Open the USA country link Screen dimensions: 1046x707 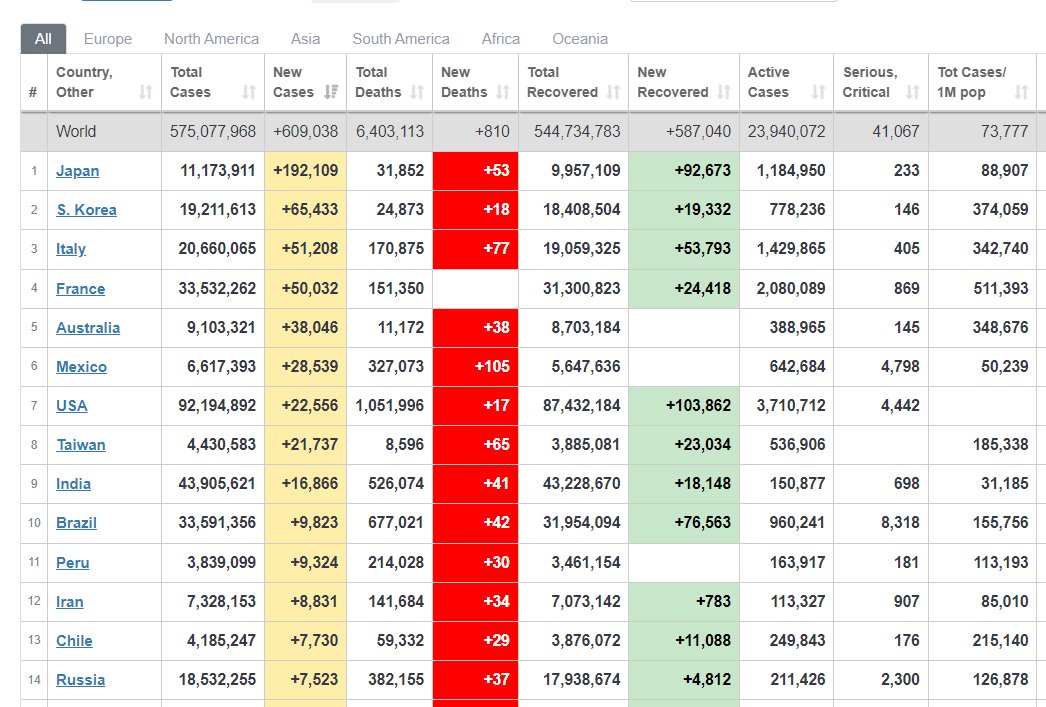click(x=71, y=406)
